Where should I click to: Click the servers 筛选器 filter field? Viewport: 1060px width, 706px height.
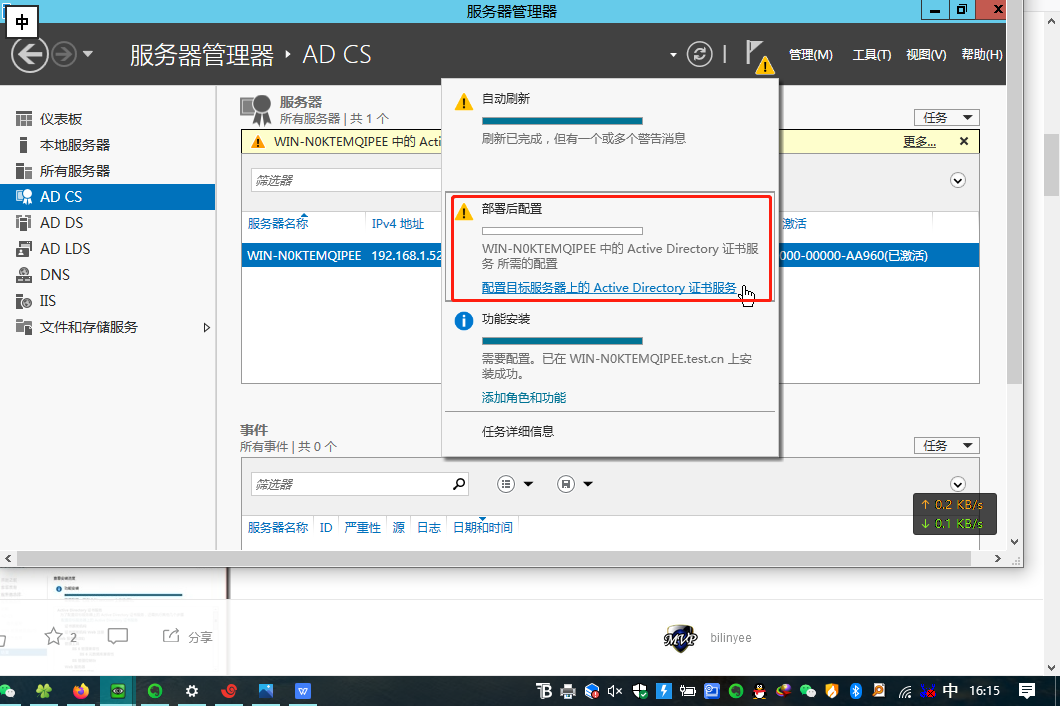[346, 181]
